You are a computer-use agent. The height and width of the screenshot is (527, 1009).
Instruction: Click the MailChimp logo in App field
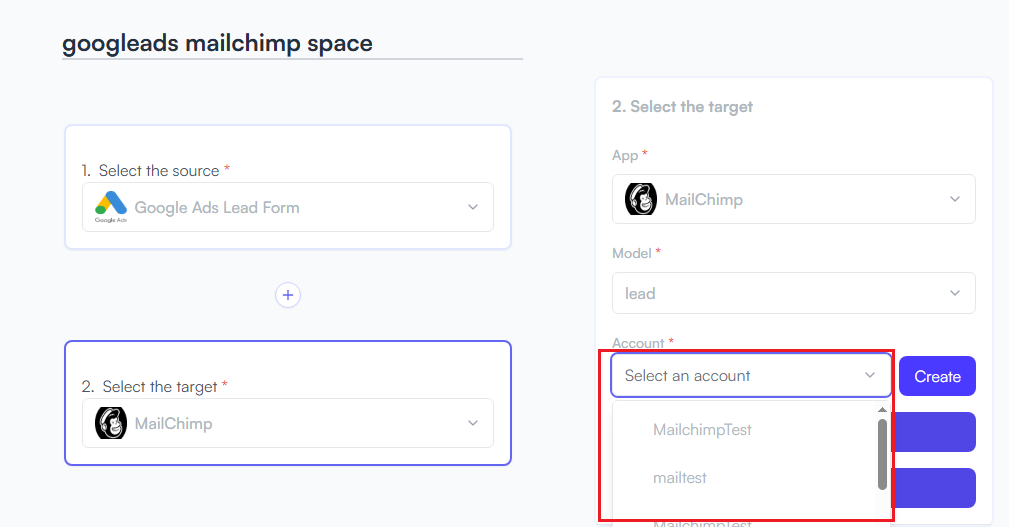click(x=641, y=199)
